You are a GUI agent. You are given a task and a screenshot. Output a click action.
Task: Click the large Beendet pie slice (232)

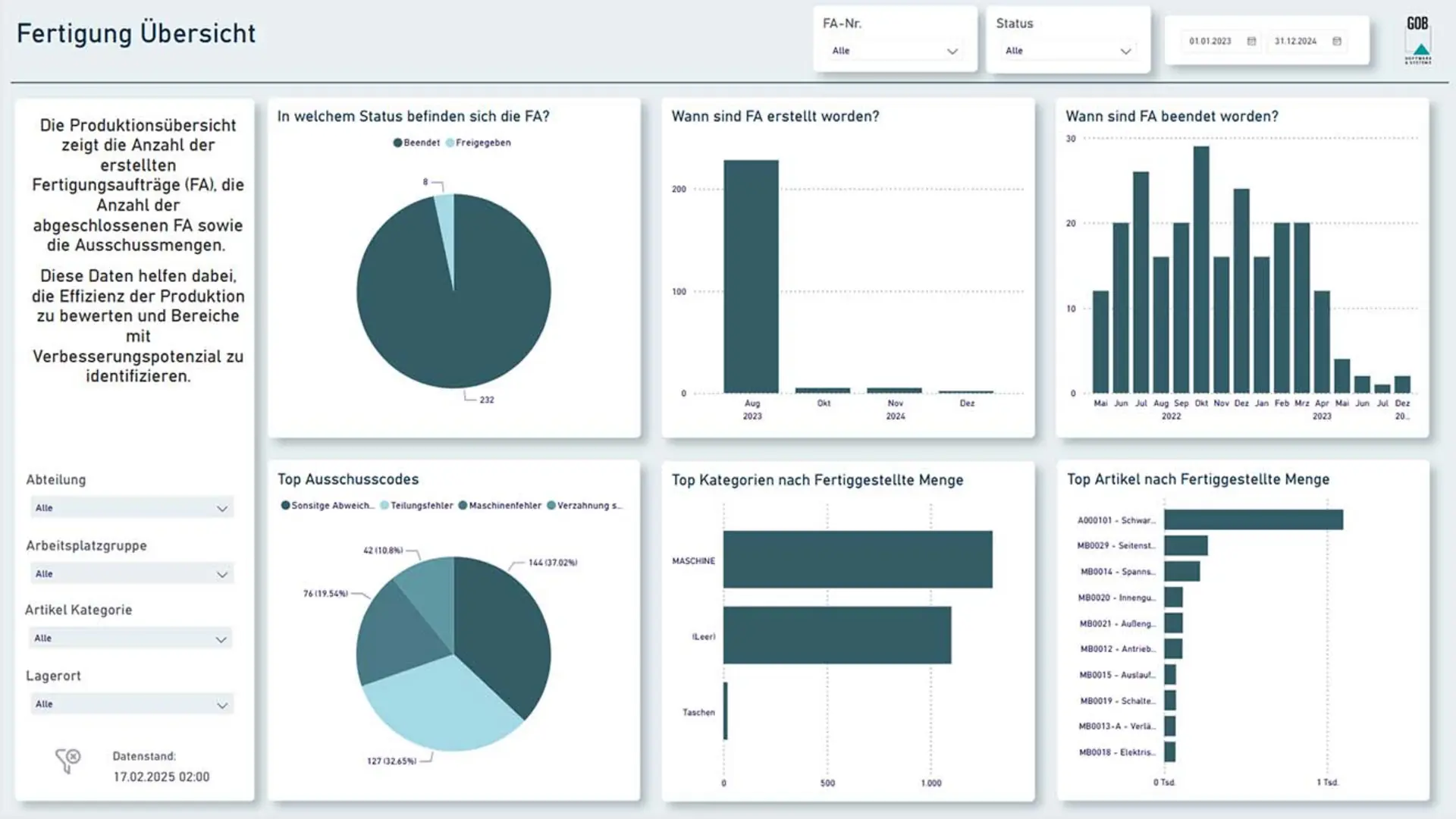pos(455,318)
